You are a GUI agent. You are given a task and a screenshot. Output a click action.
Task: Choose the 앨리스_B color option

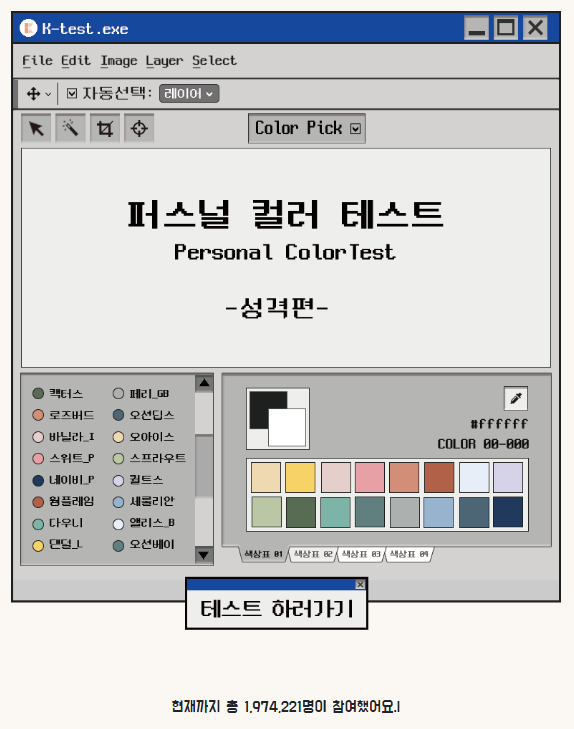144,523
